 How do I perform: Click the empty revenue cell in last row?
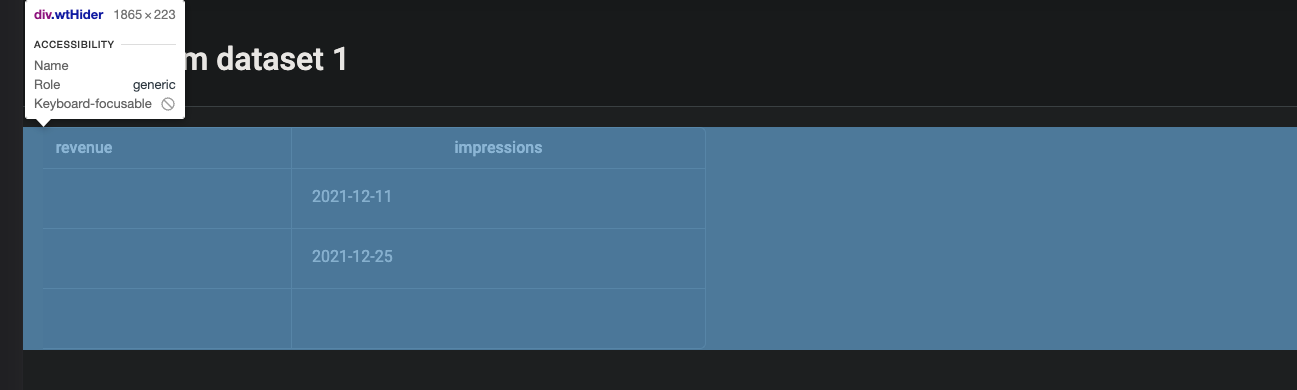(x=167, y=318)
